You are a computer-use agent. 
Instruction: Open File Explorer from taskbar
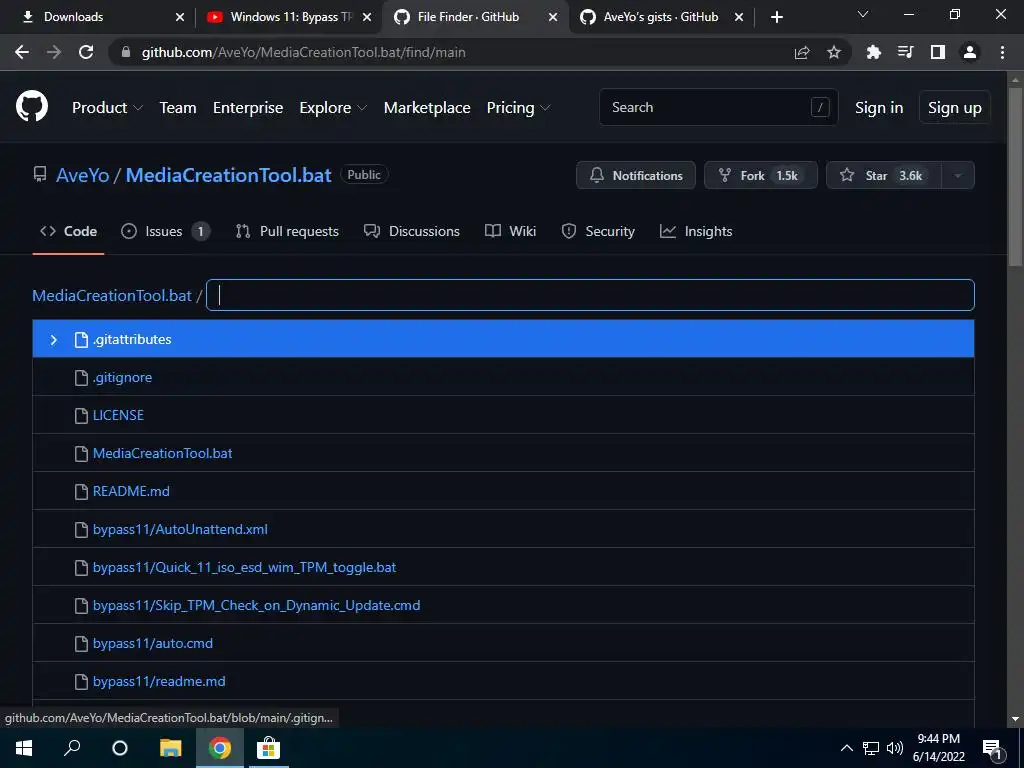[x=170, y=748]
